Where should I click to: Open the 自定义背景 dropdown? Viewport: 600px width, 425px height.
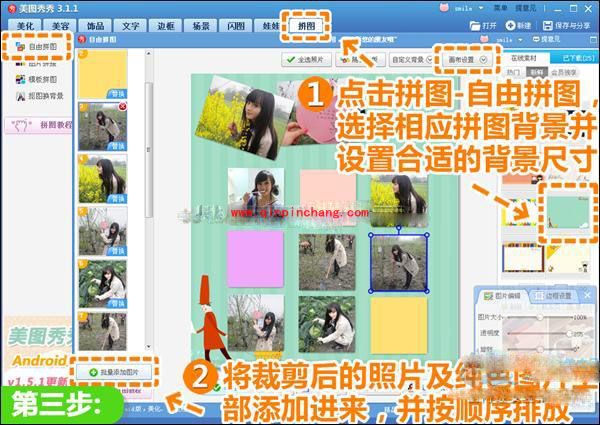tap(412, 60)
